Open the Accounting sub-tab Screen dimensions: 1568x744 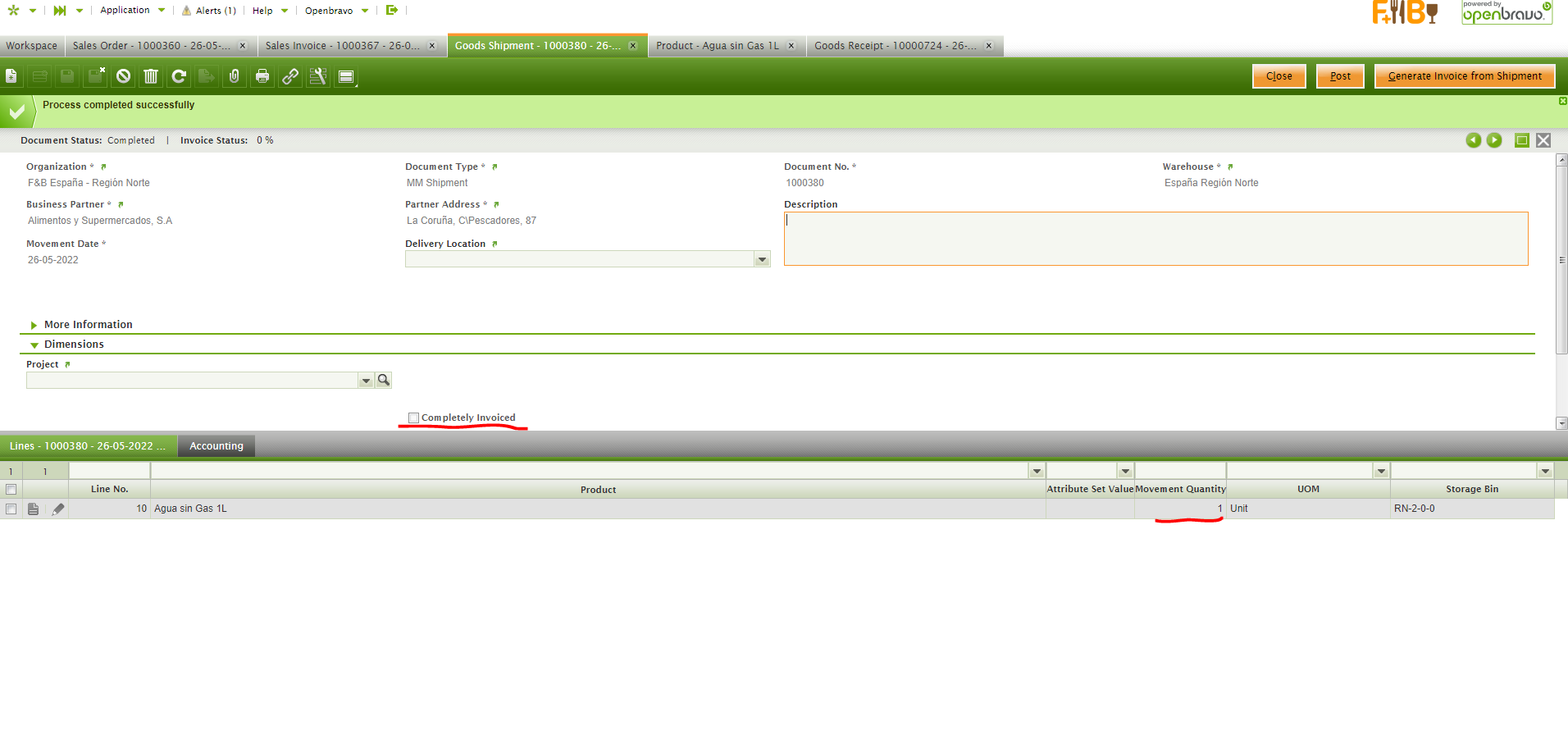[217, 446]
